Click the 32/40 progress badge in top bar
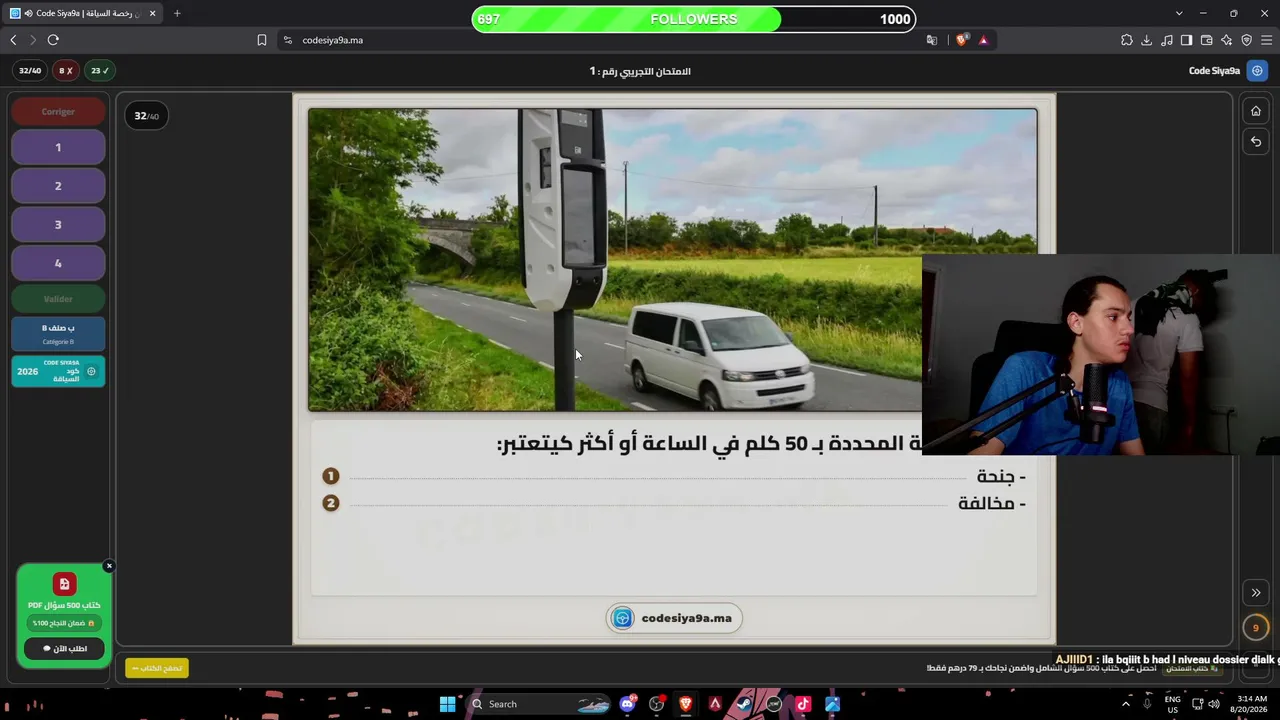Viewport: 1280px width, 720px height. 30,71
